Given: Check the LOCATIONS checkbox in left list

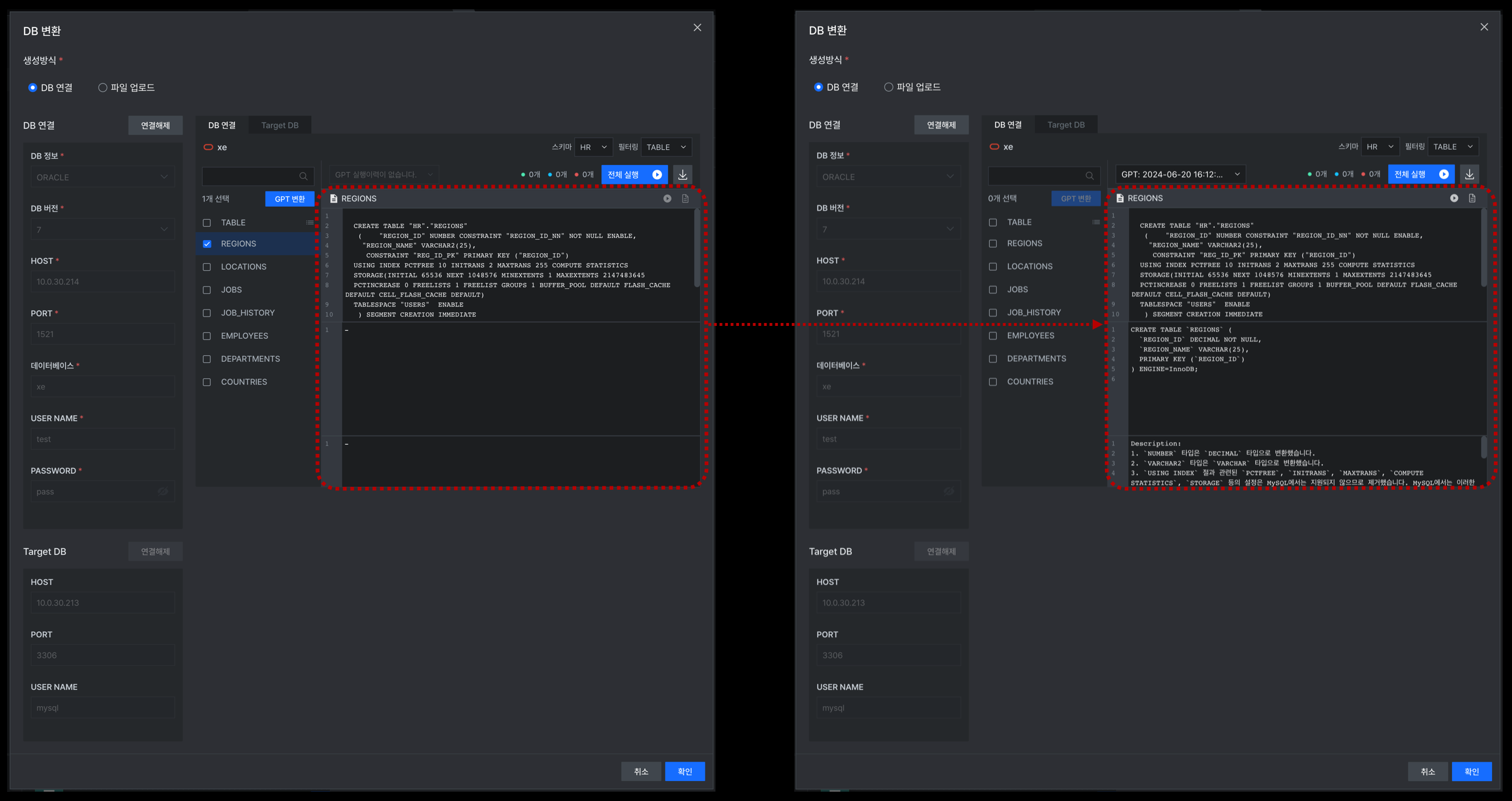Looking at the screenshot, I should point(207,267).
